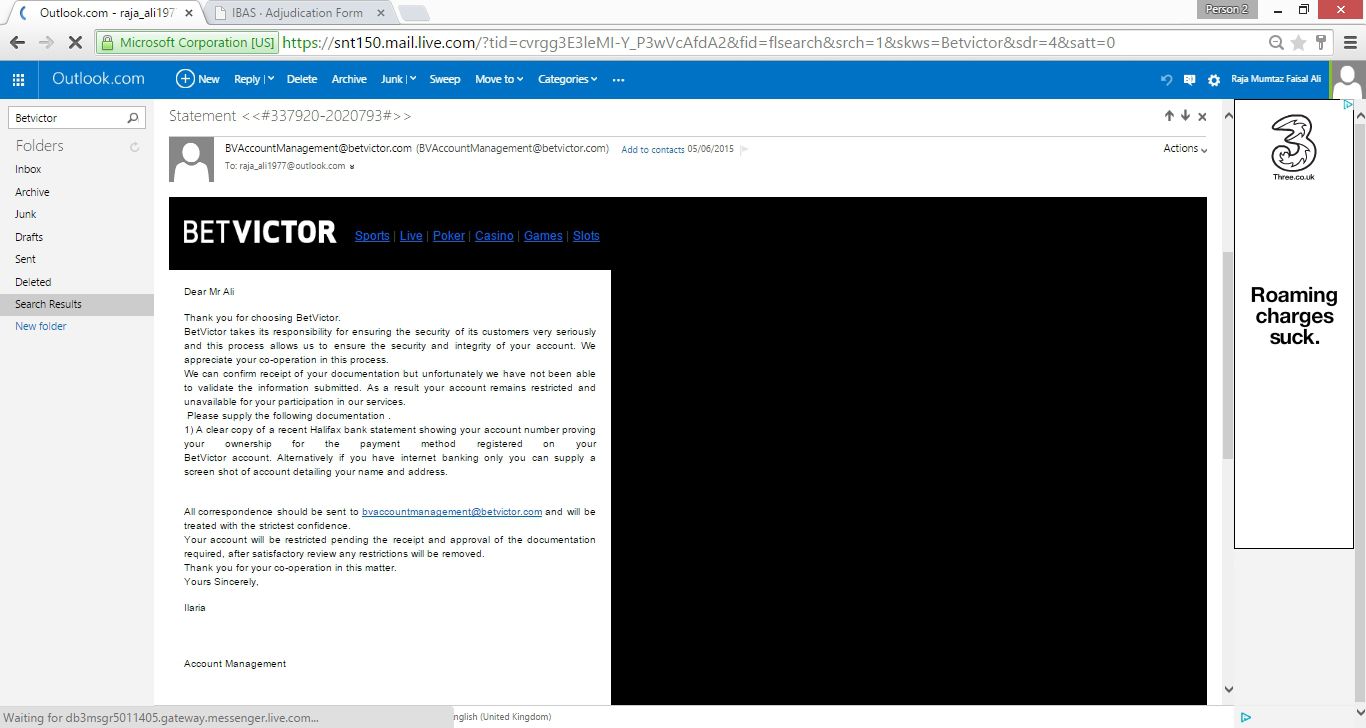Click the Raja Mumtaz Faisal Ali account name
This screenshot has width=1366, height=728.
(x=1276, y=80)
